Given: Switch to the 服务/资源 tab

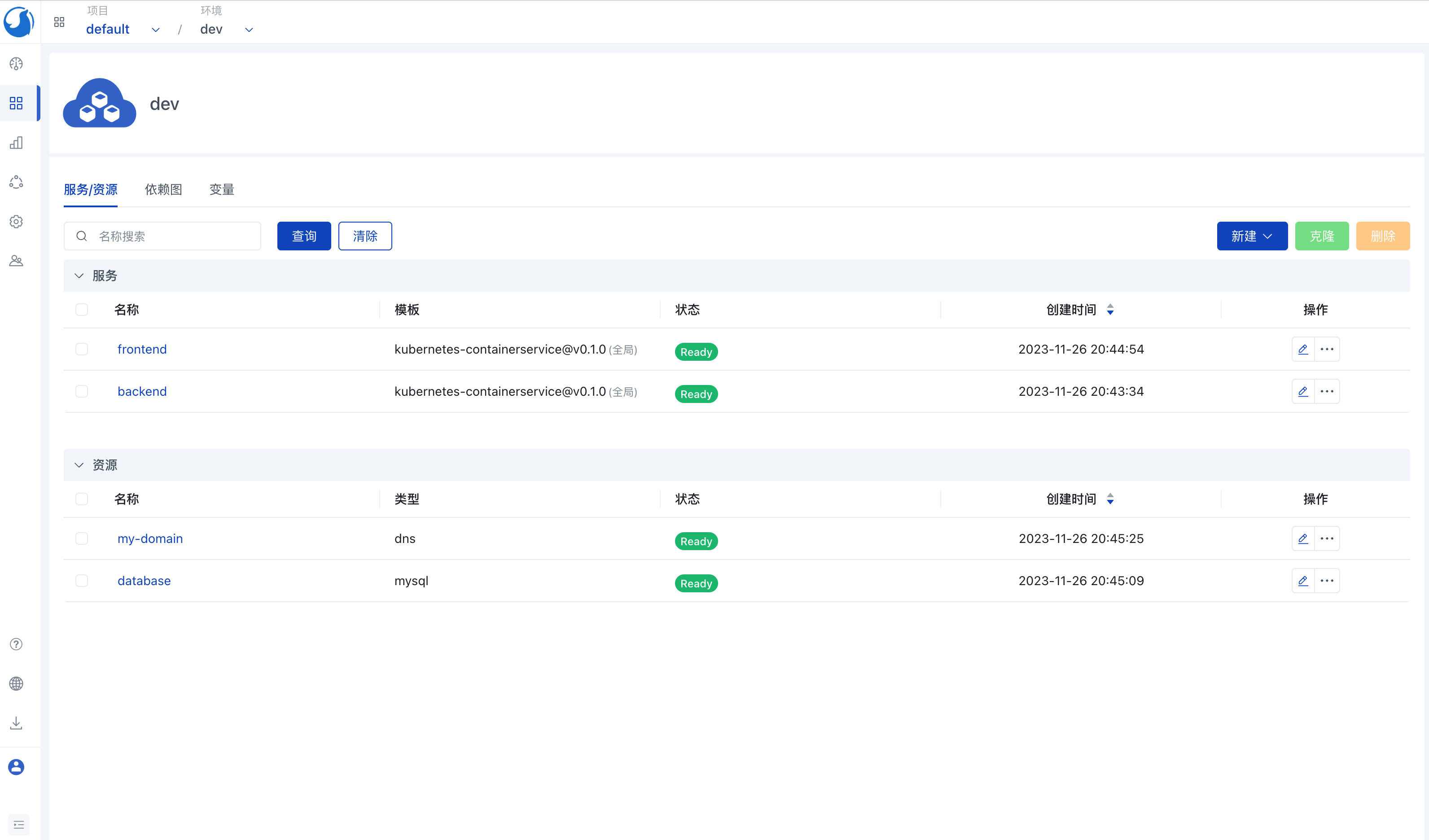Looking at the screenshot, I should coord(91,189).
